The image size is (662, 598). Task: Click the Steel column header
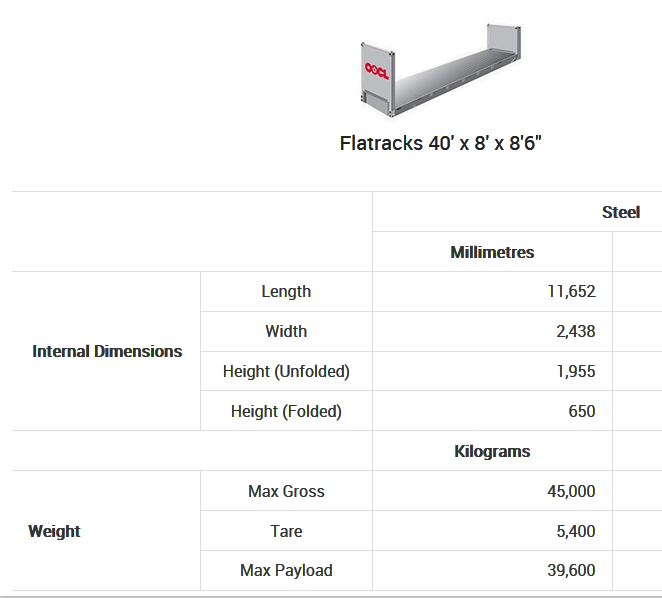coord(620,212)
